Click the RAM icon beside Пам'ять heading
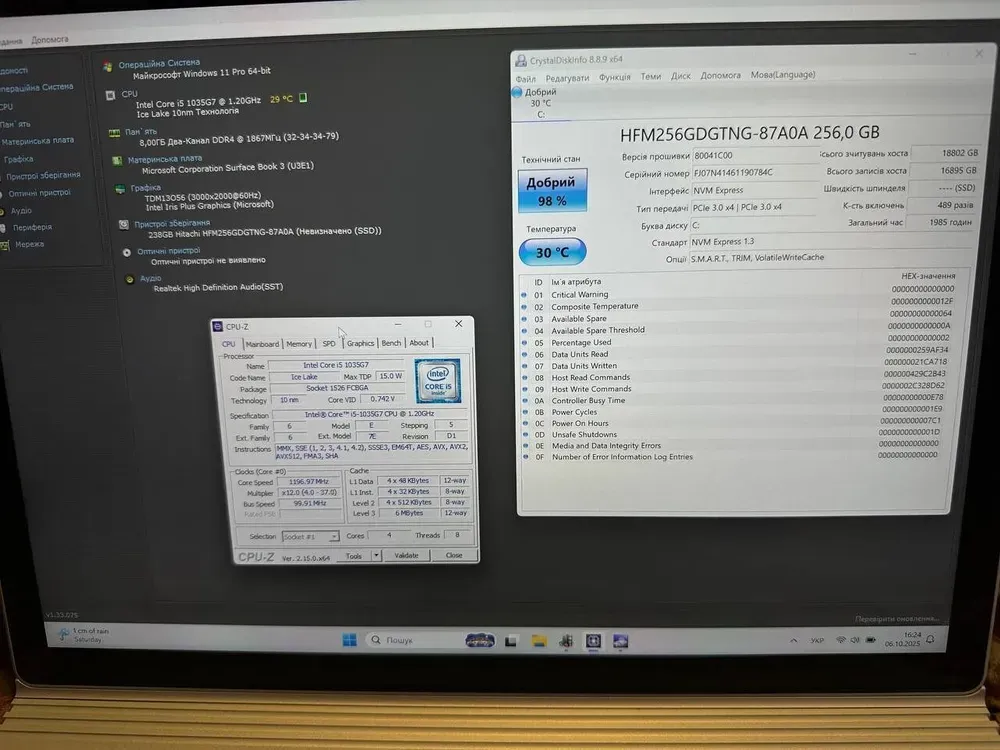Screen dimensions: 1000x750 coord(115,132)
